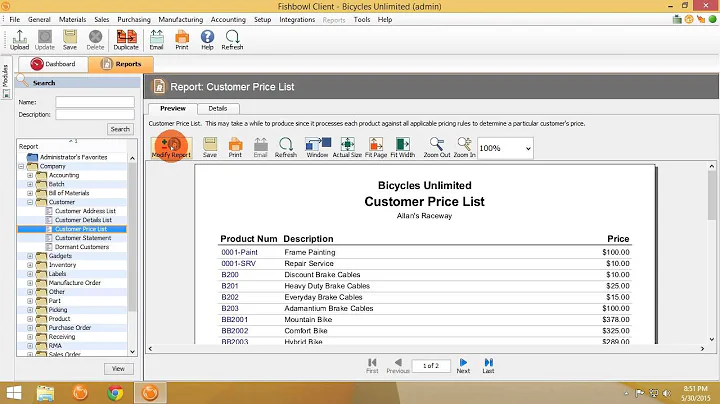Select Customer Address List report
Screen dimensions: 720x404
pyautogui.click(x=85, y=211)
